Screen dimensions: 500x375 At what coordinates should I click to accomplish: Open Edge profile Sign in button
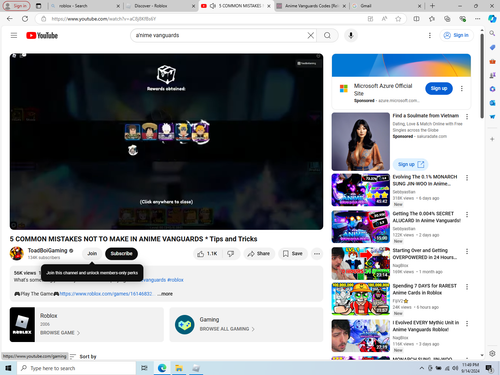pos(16,6)
